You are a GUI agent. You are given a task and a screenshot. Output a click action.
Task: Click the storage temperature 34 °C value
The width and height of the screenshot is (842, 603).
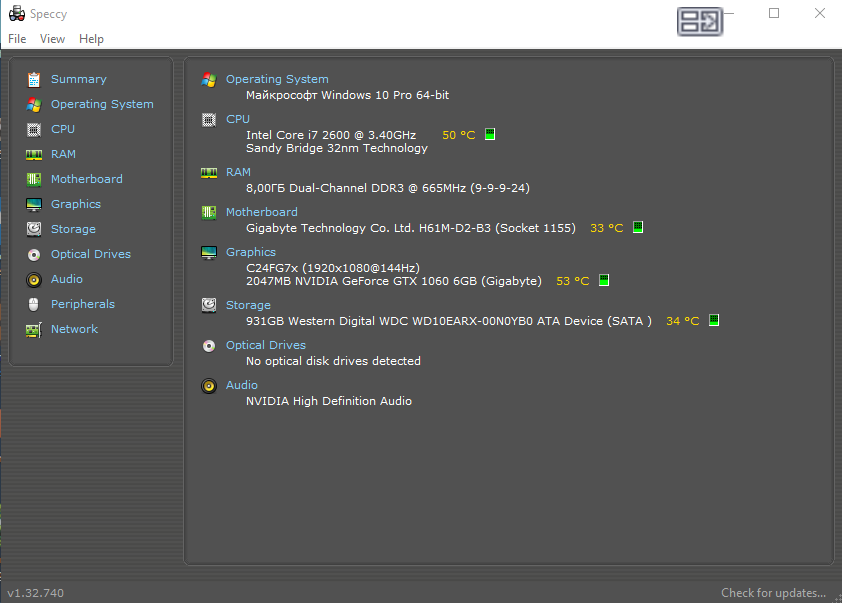click(683, 321)
